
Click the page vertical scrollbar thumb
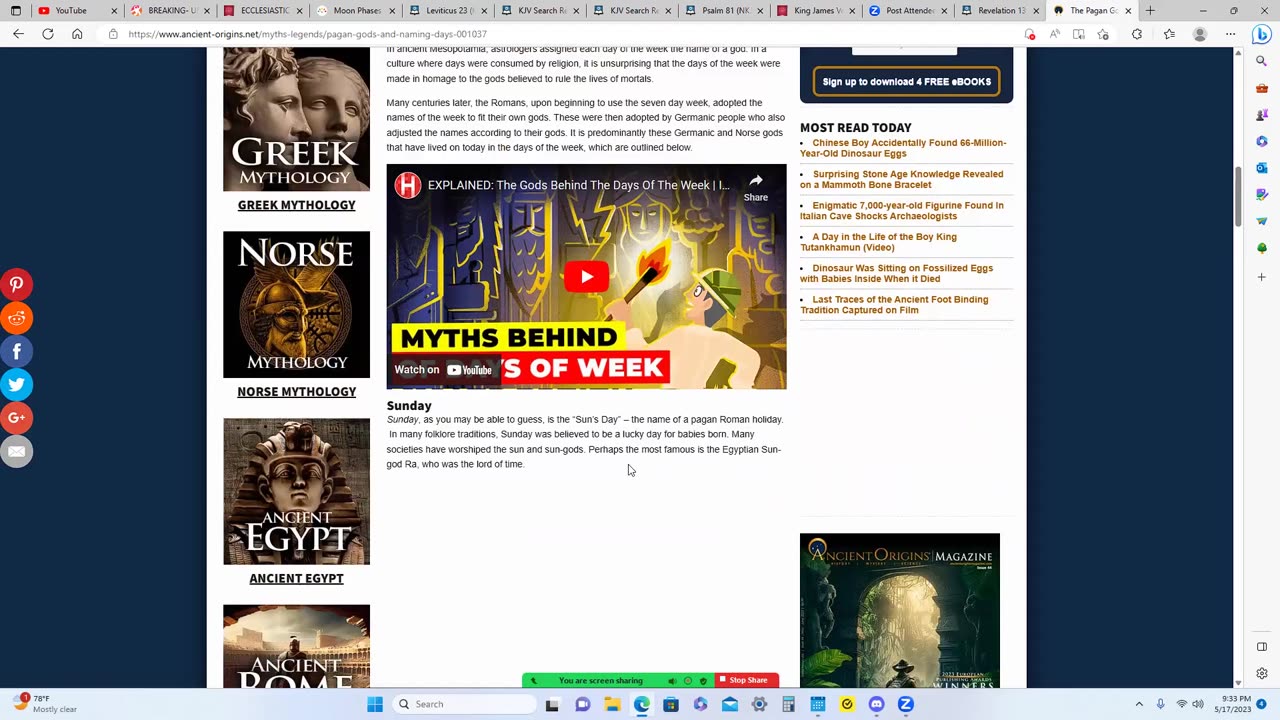tap(1240, 196)
